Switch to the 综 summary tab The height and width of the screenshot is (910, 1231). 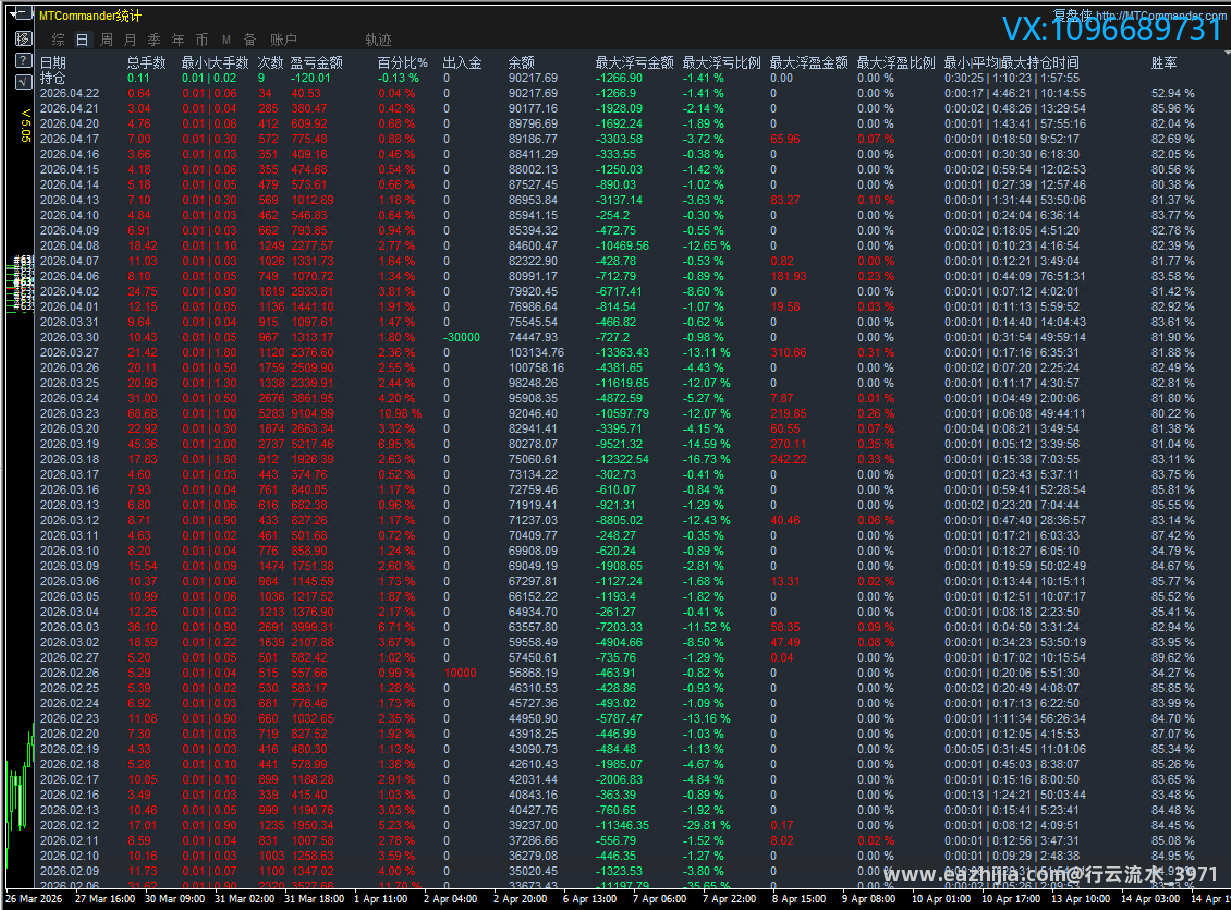[x=58, y=40]
